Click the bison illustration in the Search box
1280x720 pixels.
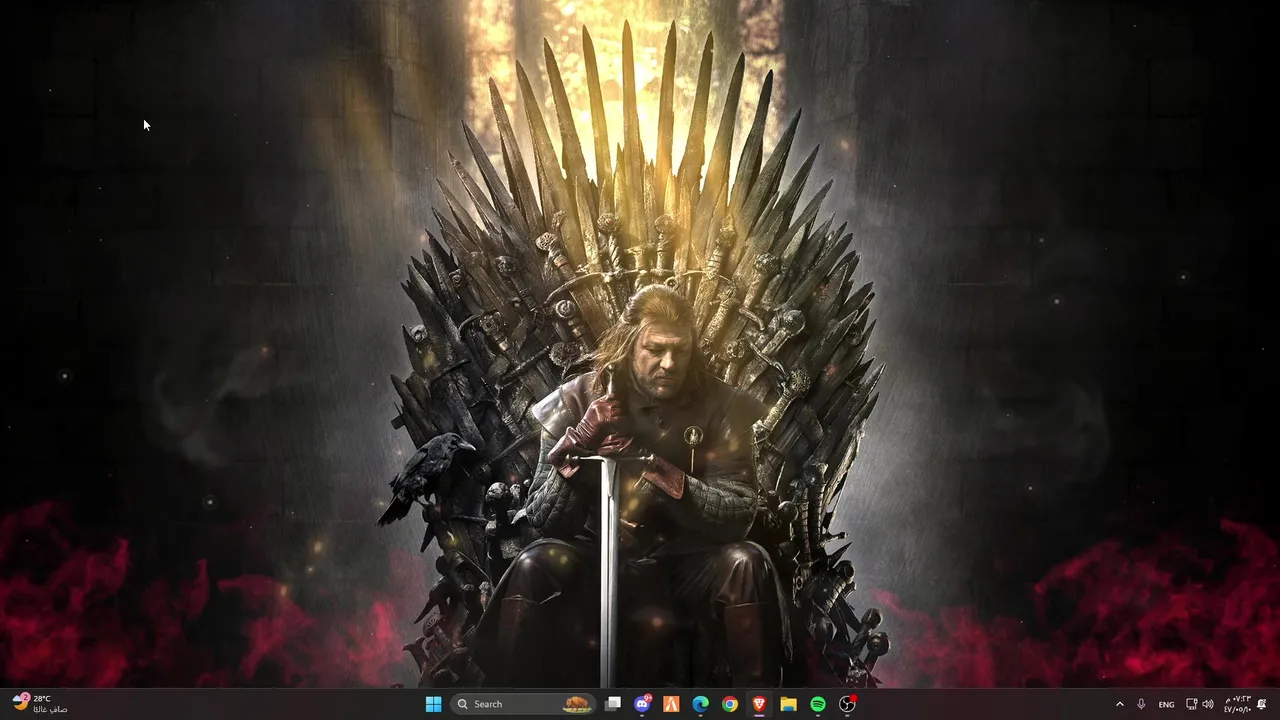point(577,704)
